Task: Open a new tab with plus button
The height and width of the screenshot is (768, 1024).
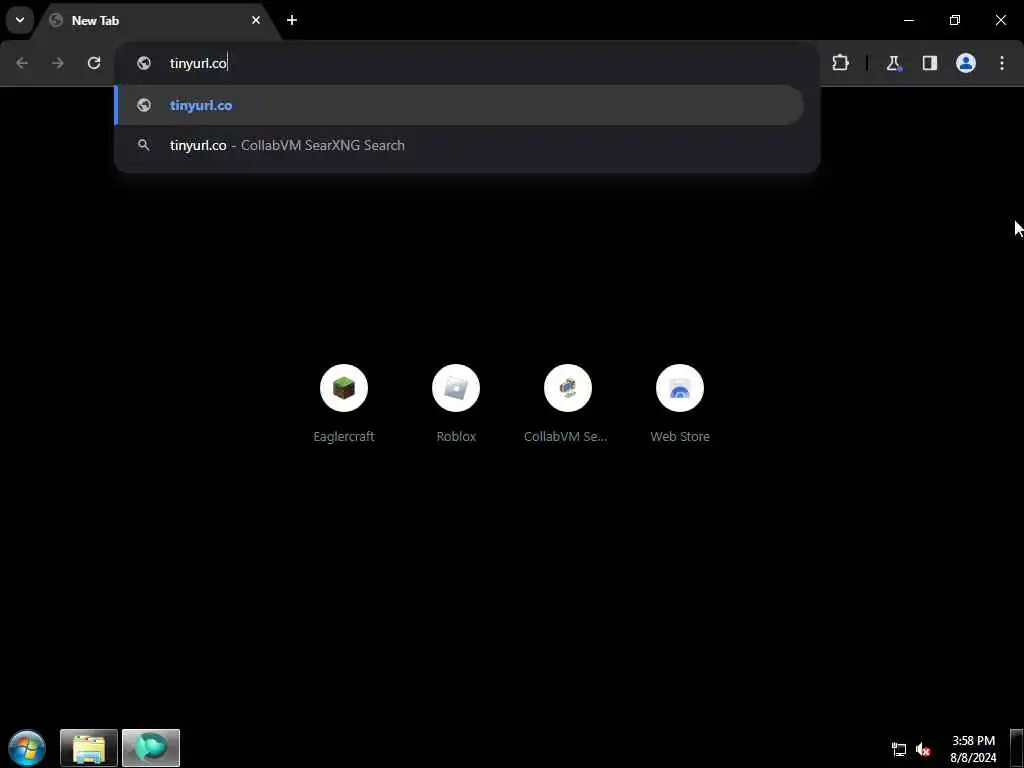Action: point(292,20)
